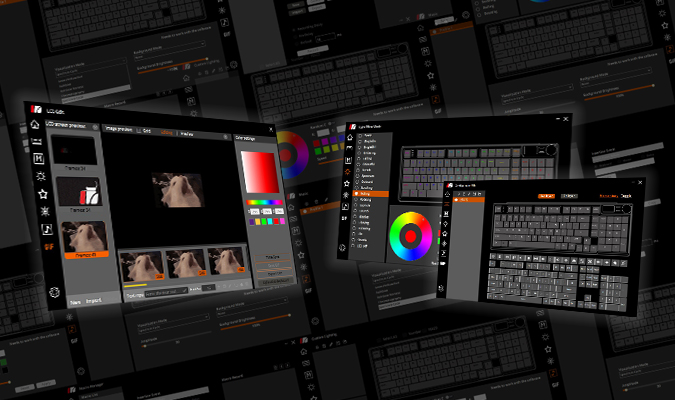Choose purple preset swatch in Color settings
The image size is (675, 400).
[252, 222]
